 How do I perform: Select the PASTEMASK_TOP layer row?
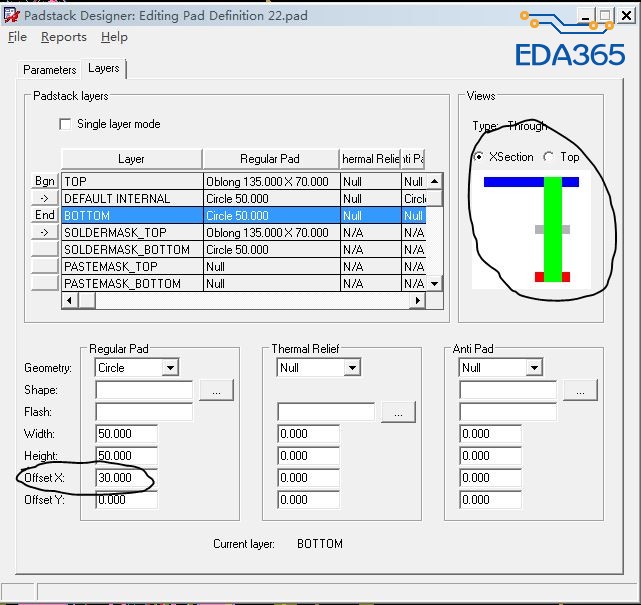click(244, 267)
